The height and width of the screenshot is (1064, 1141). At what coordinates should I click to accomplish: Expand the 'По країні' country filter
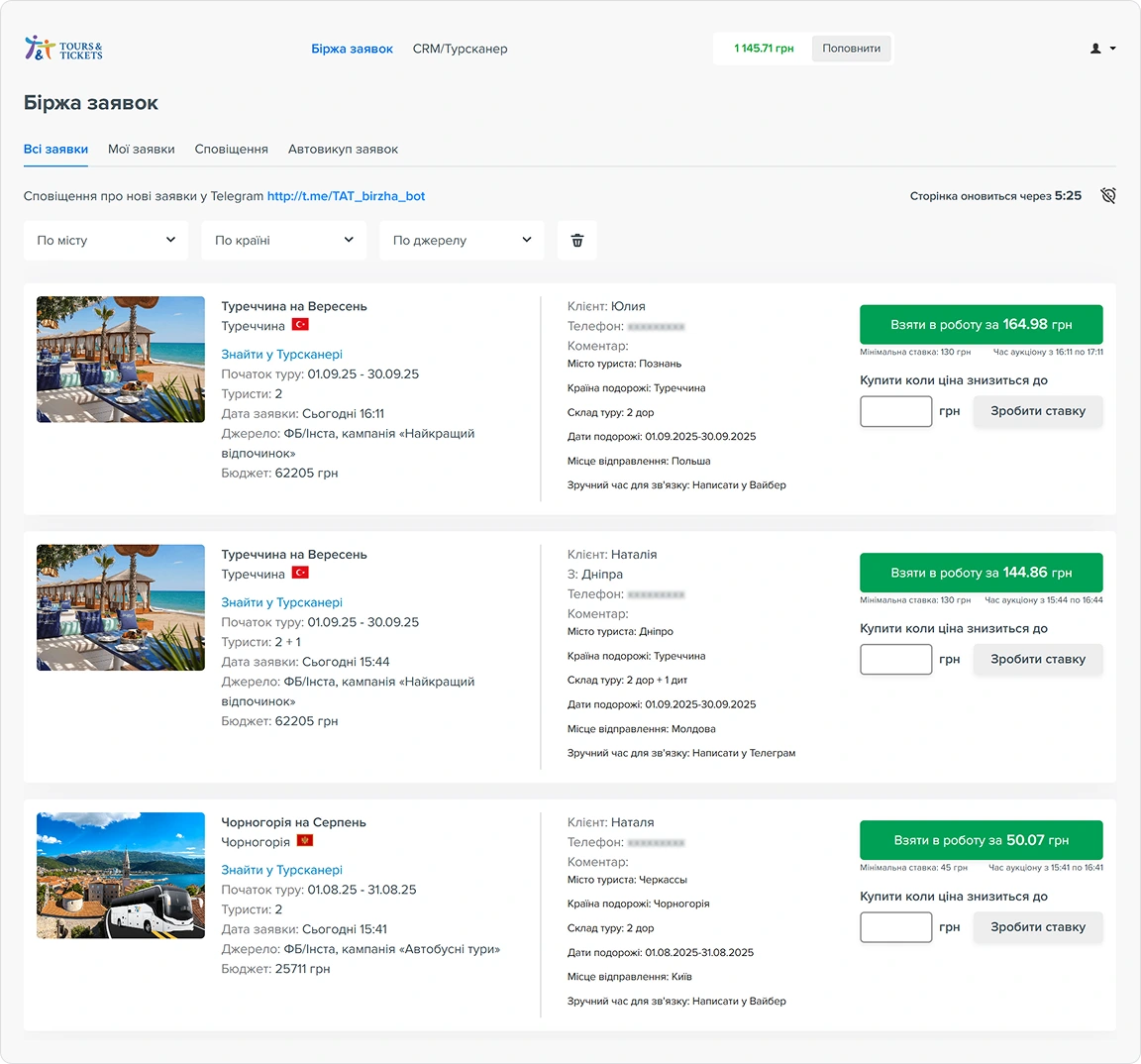[x=283, y=241]
